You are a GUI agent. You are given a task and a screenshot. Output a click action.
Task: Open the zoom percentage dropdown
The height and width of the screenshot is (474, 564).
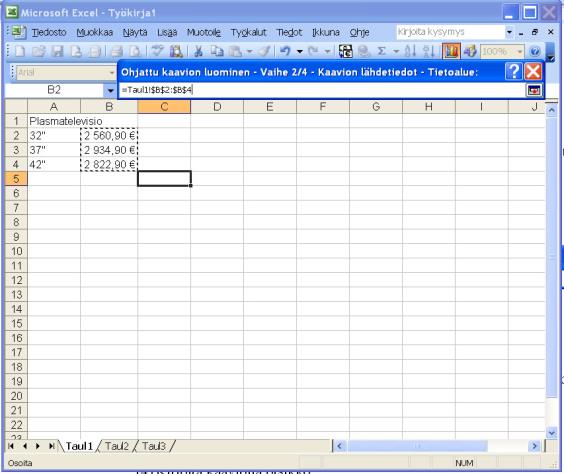(x=519, y=52)
